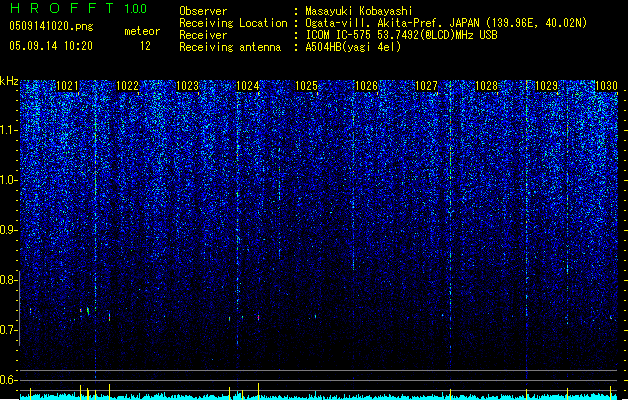Click the 1.1 frequency axis label
This screenshot has height=400, width=629.
[8, 130]
